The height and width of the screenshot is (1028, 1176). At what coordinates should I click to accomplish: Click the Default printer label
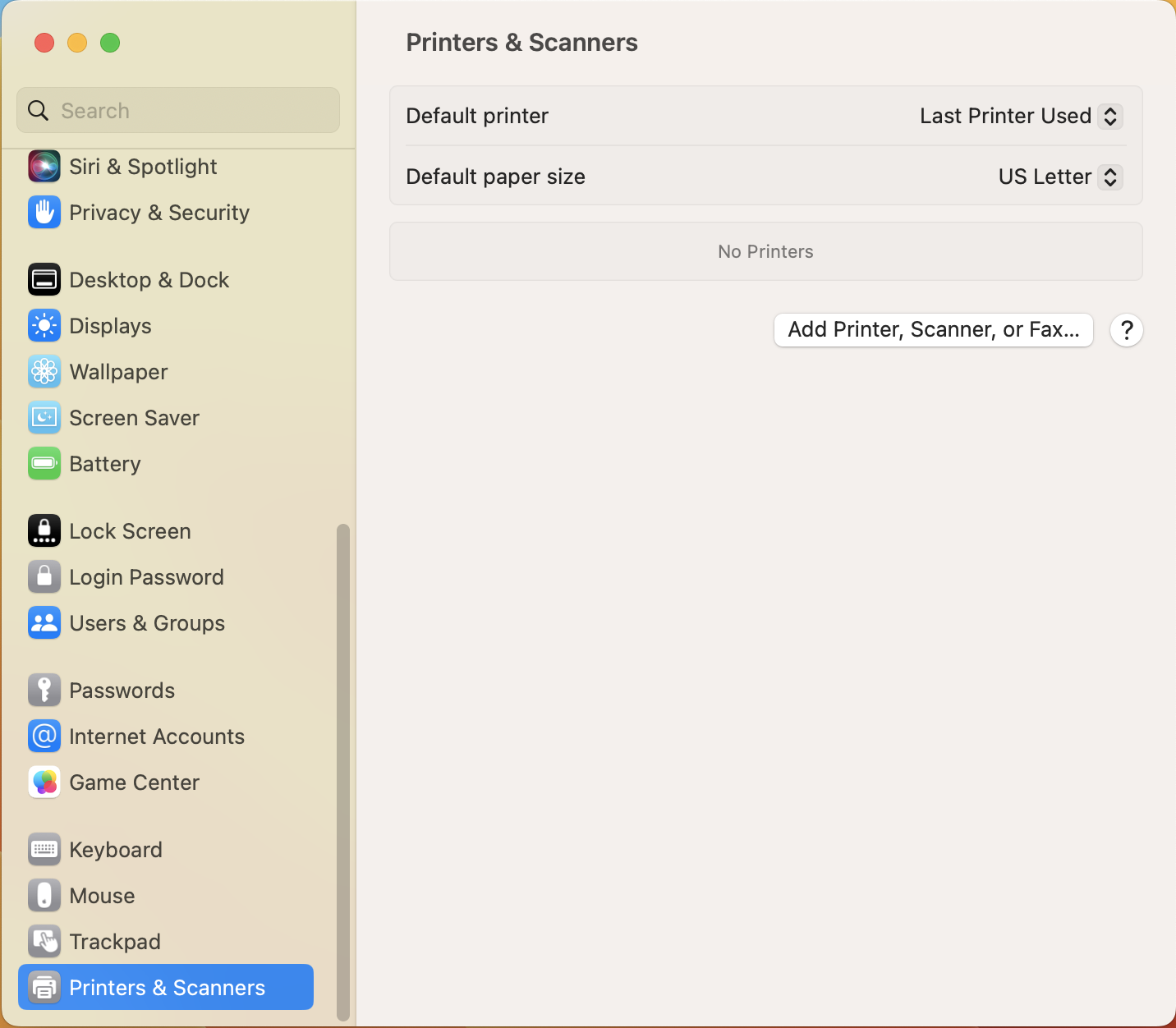click(477, 116)
